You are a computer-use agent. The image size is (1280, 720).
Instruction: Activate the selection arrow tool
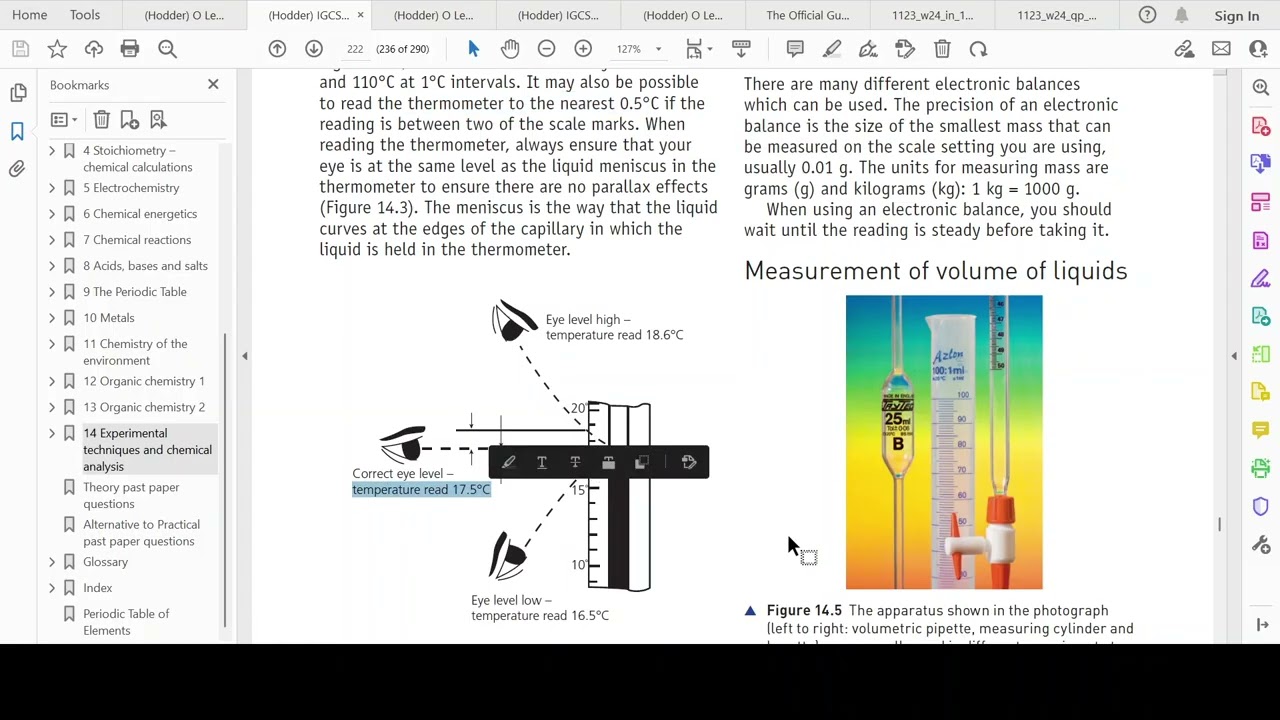(474, 49)
